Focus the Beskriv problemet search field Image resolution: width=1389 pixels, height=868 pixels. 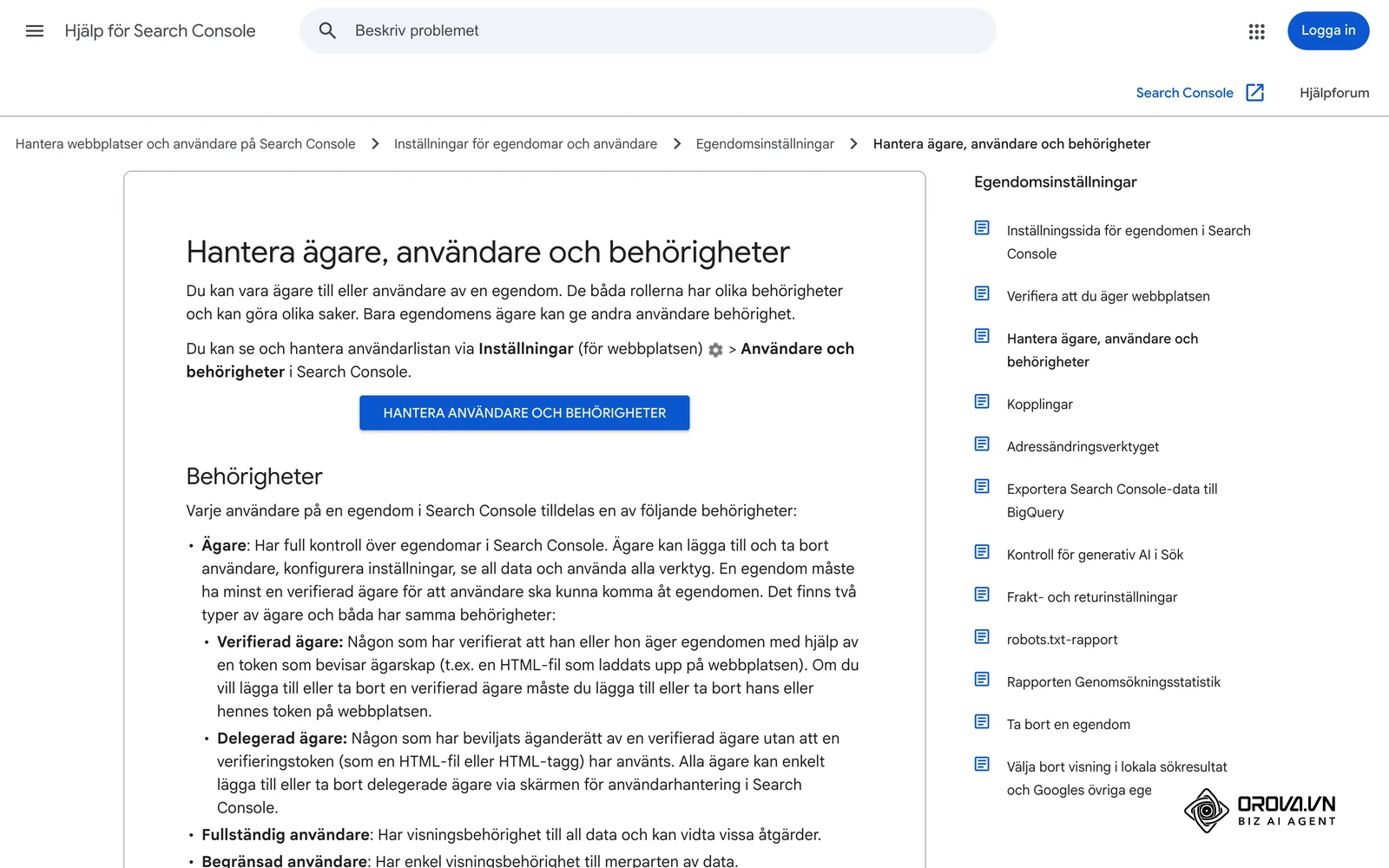tap(648, 31)
